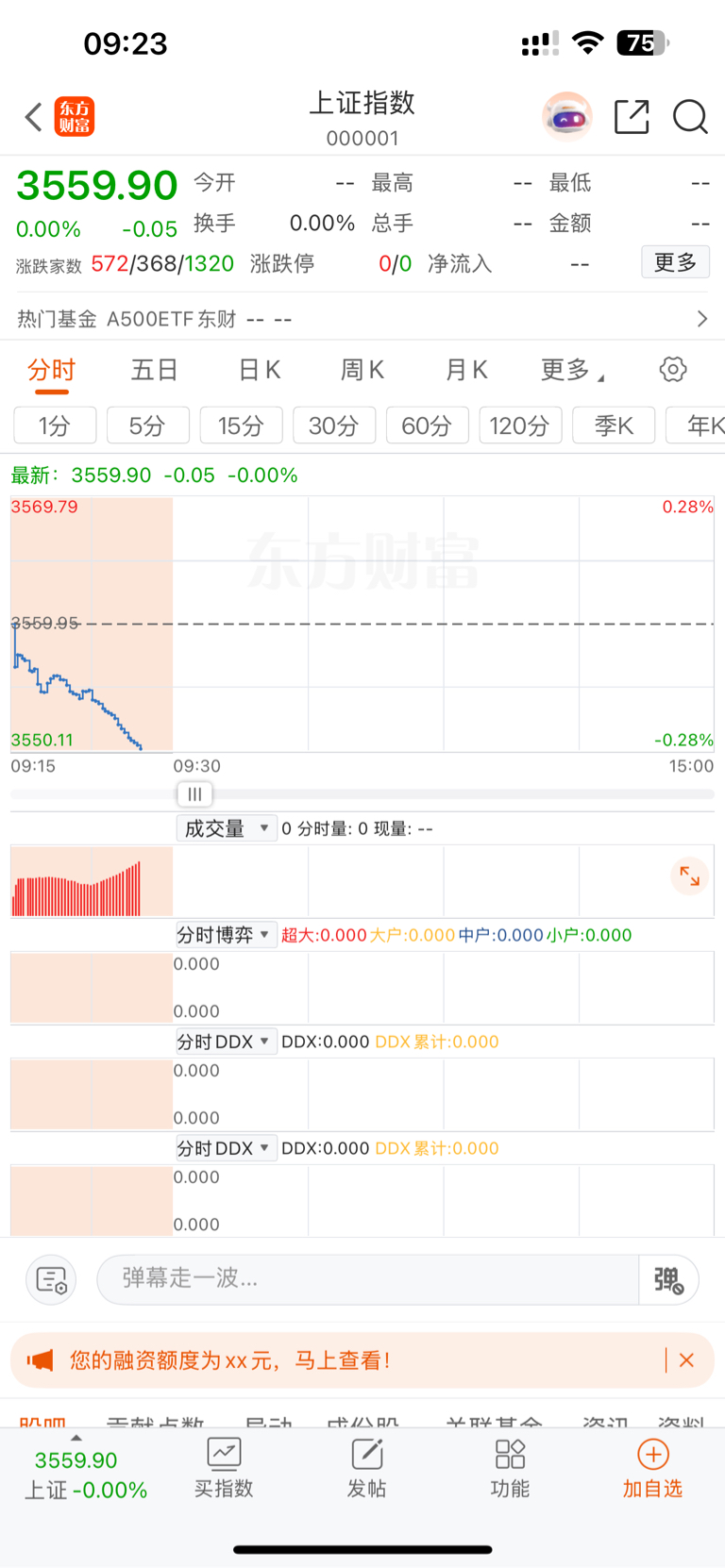
Task: Open chart settings hexagon gear icon
Action: pos(673,369)
